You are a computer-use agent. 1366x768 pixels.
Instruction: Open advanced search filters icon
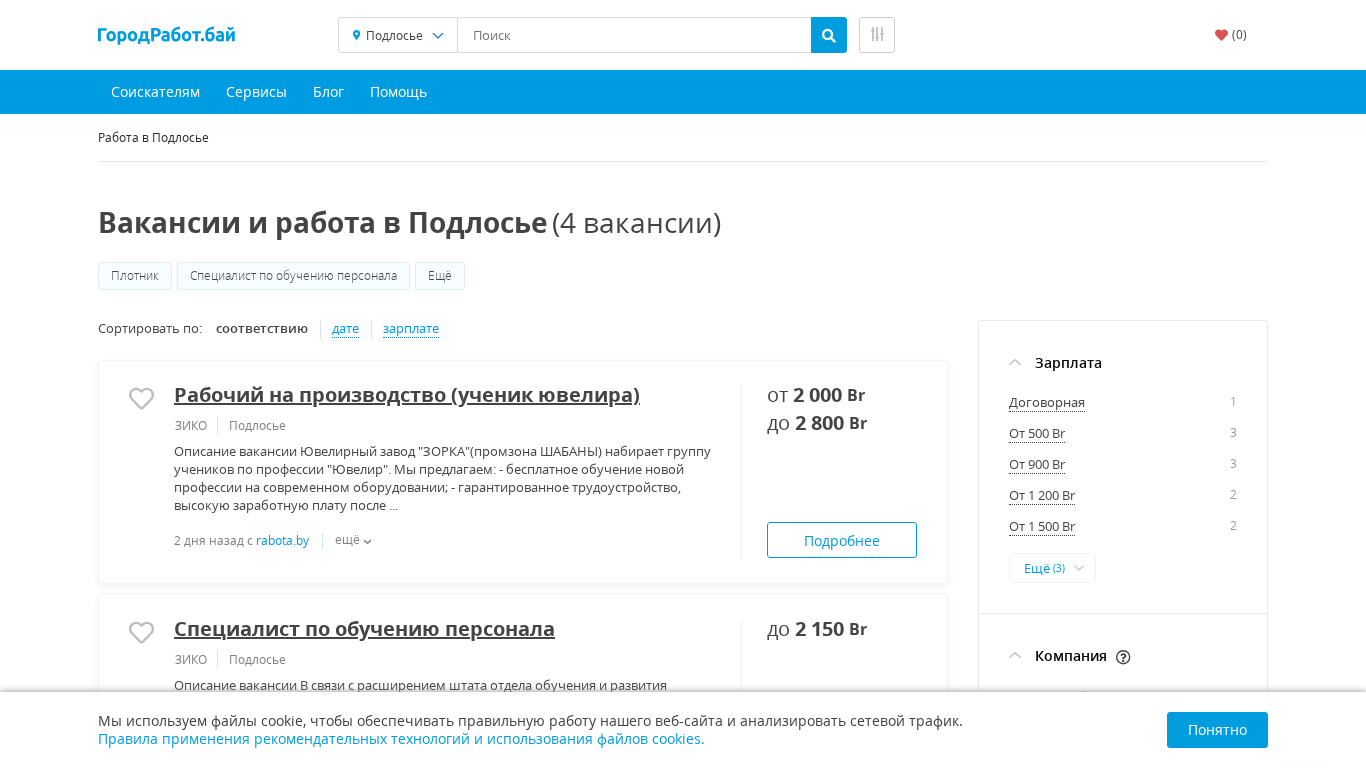point(876,35)
